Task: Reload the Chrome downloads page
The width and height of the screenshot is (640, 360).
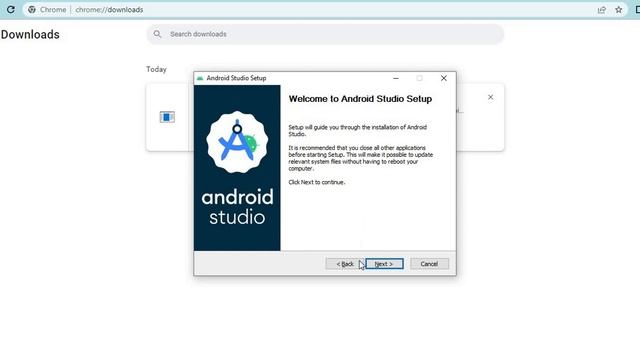Action: pos(11,9)
